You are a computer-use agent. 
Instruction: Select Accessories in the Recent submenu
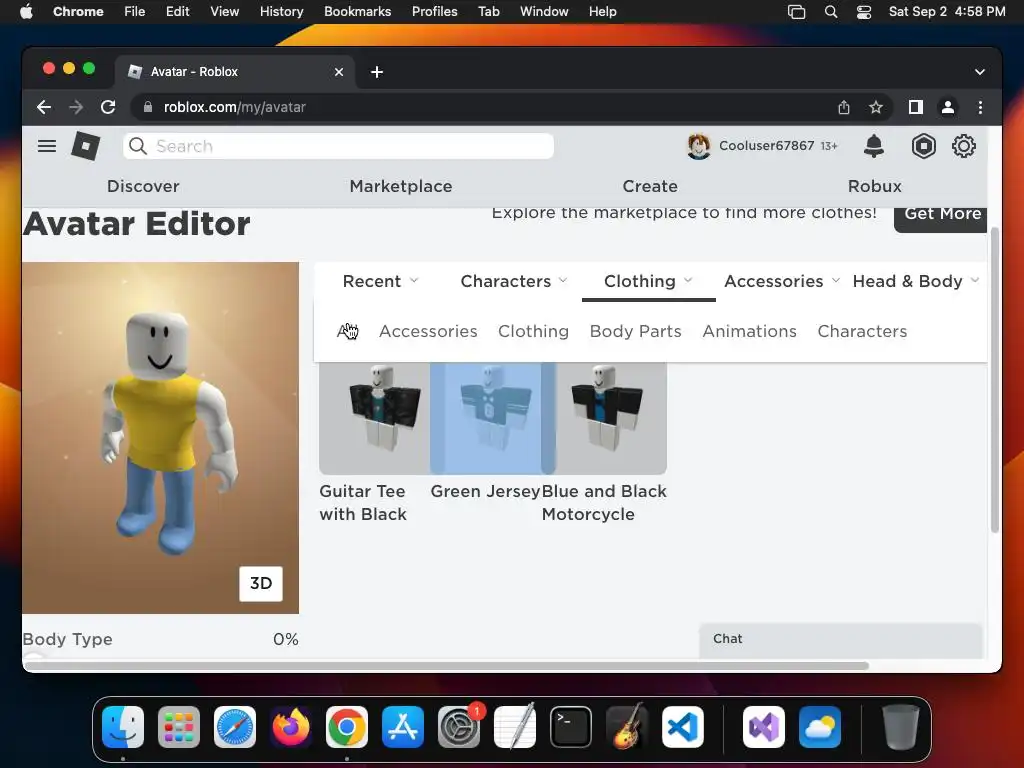click(428, 331)
